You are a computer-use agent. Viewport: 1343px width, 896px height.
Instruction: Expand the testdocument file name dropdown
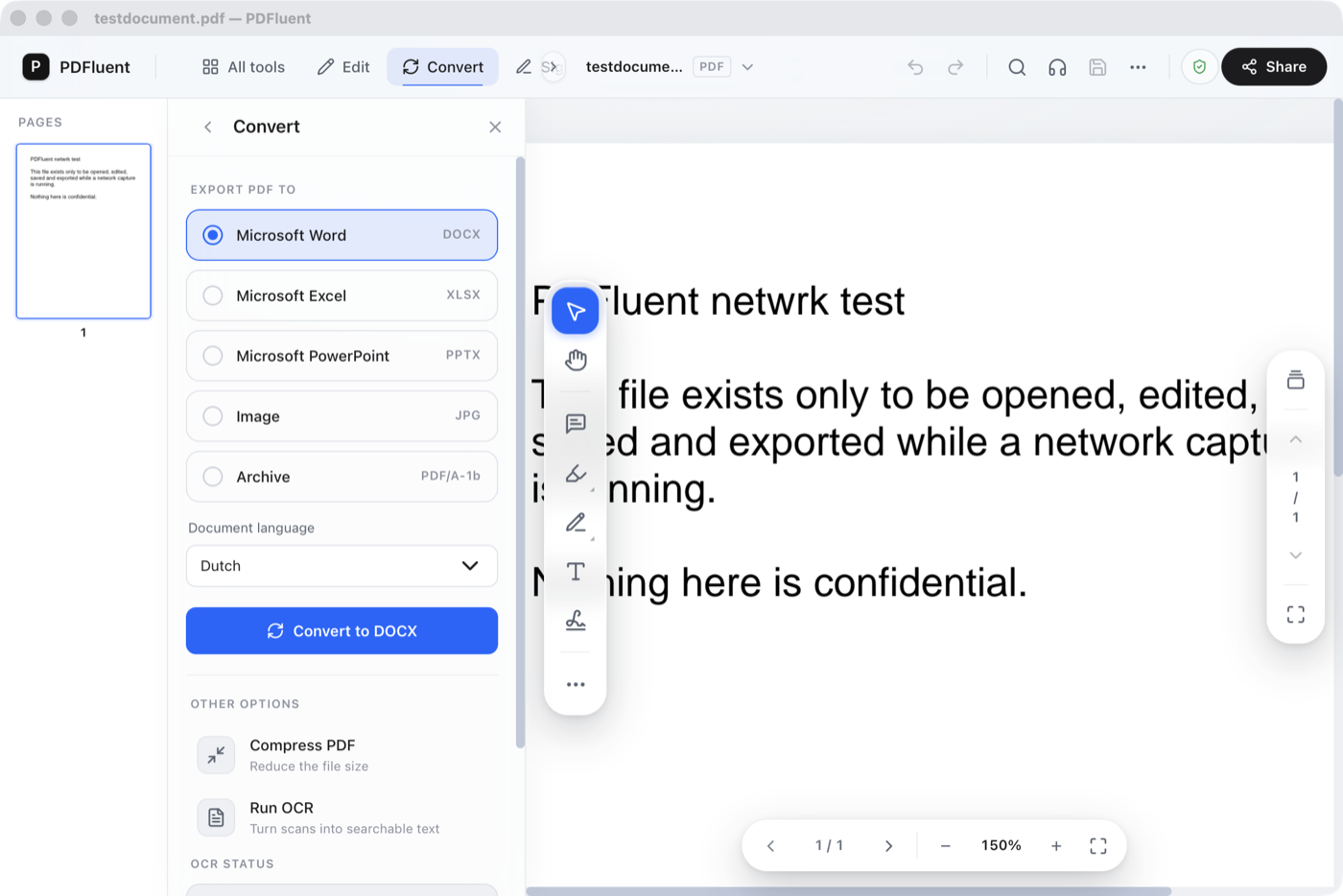(x=748, y=67)
